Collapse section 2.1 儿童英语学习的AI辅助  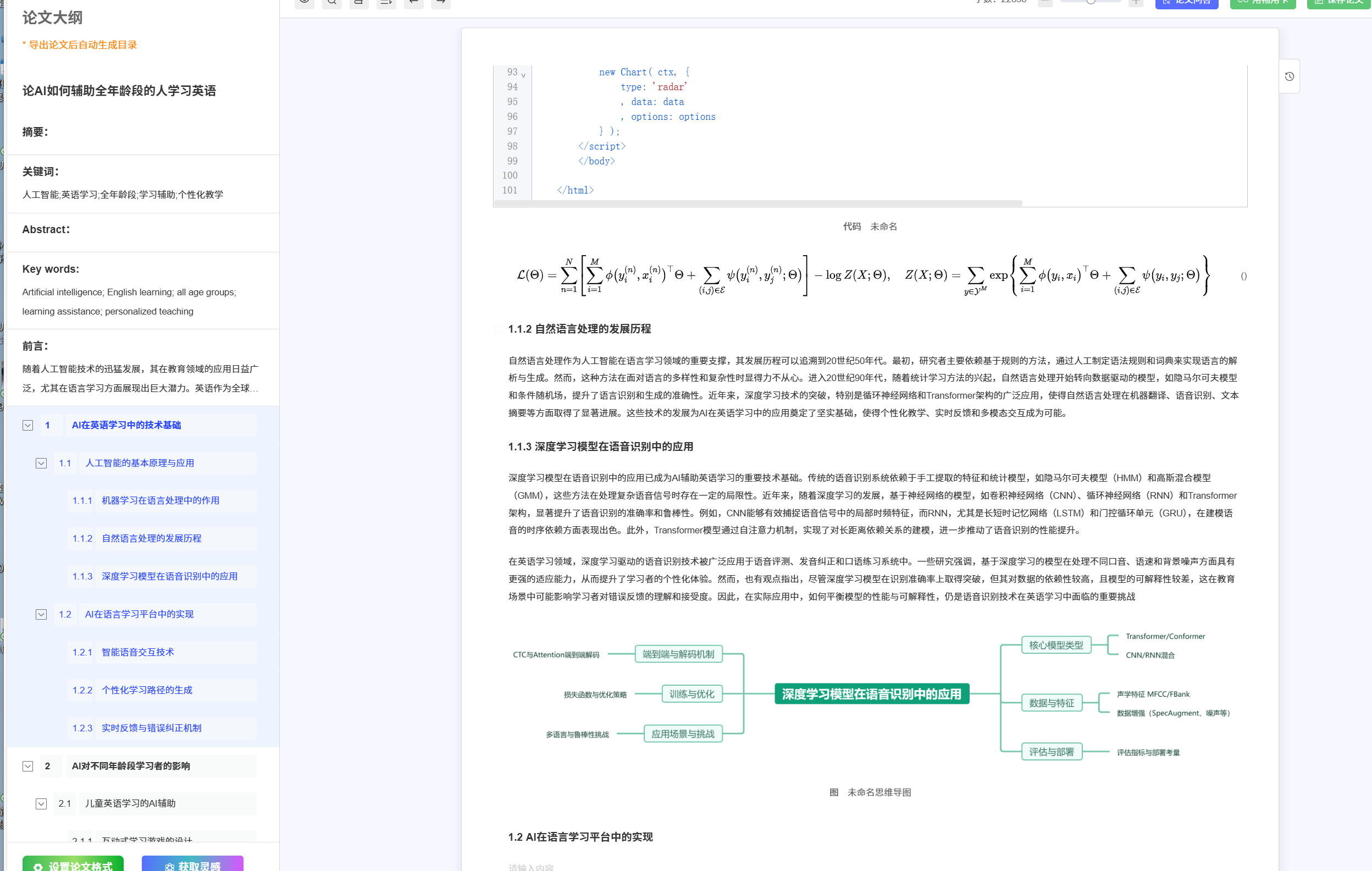coord(41,803)
